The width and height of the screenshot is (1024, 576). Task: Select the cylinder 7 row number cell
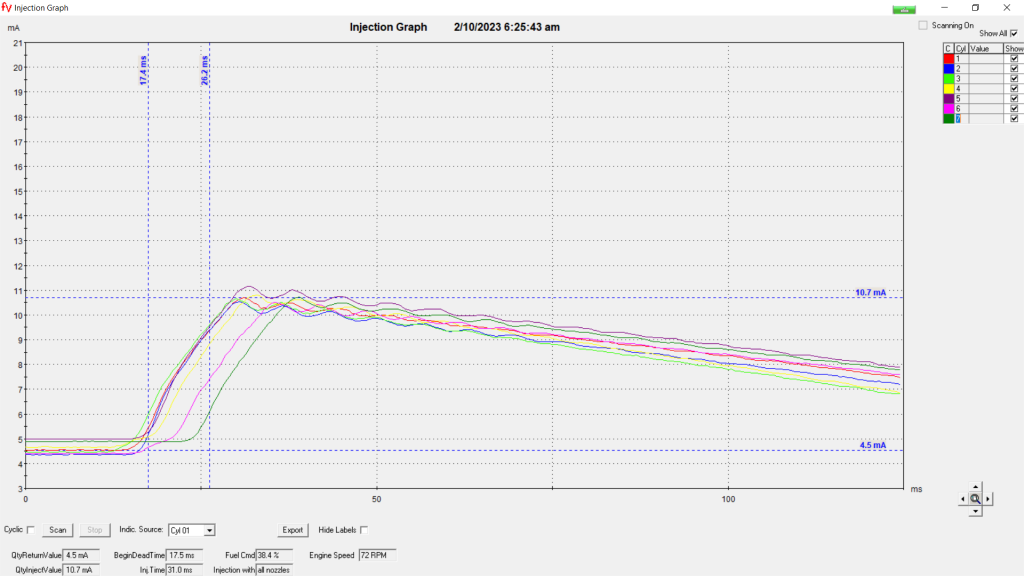[959, 118]
